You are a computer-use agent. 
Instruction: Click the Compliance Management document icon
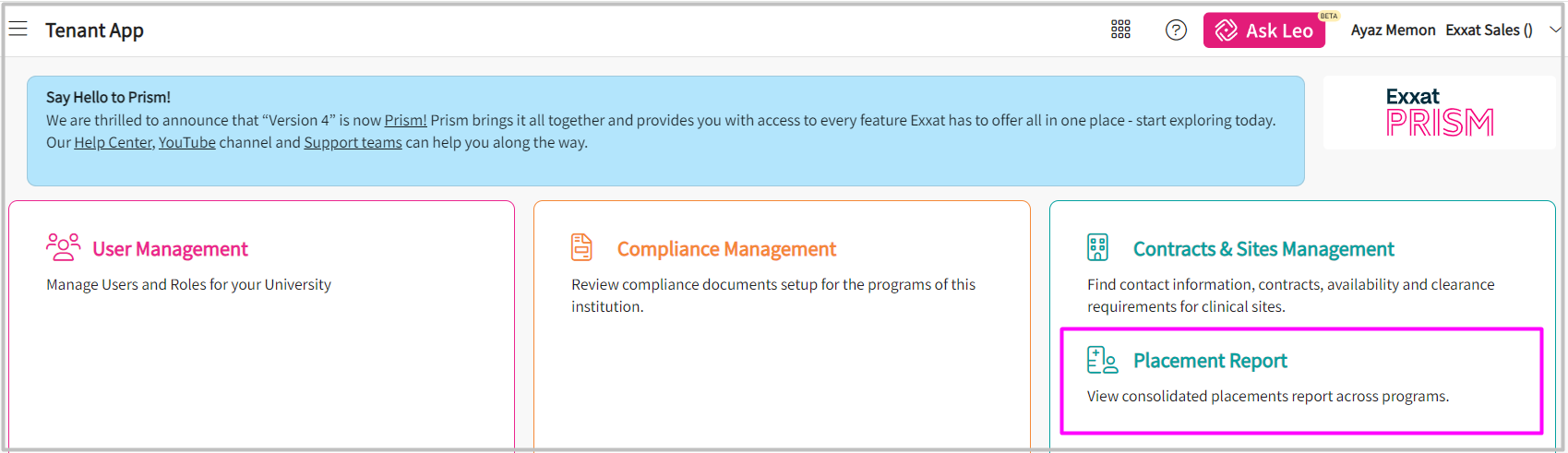(x=581, y=247)
